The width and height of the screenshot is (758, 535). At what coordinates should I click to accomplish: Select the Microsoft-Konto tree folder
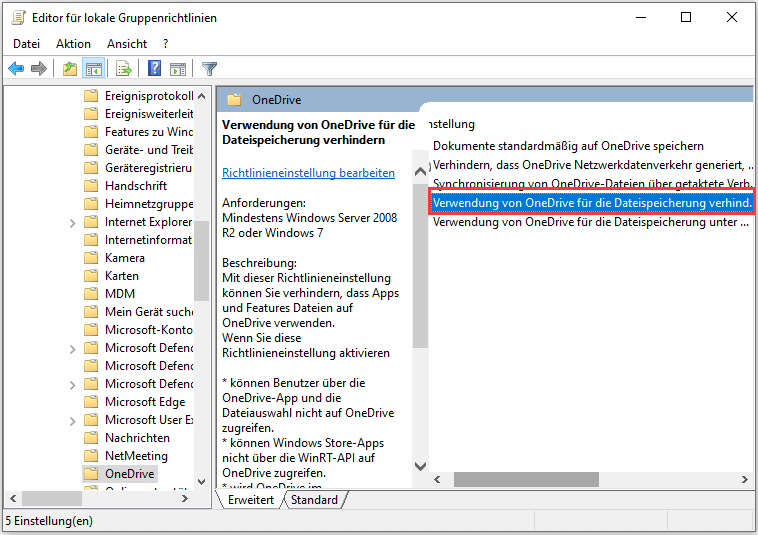[x=139, y=330]
